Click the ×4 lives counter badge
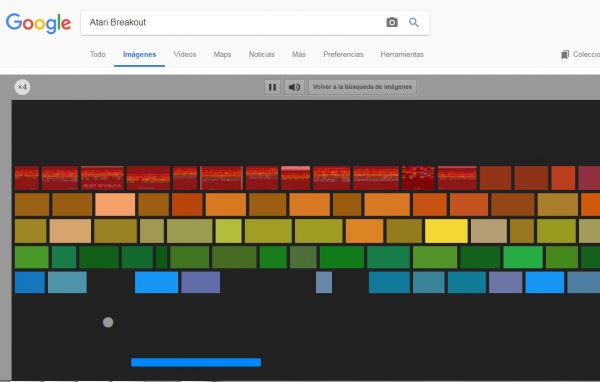The image size is (600, 382). click(22, 87)
